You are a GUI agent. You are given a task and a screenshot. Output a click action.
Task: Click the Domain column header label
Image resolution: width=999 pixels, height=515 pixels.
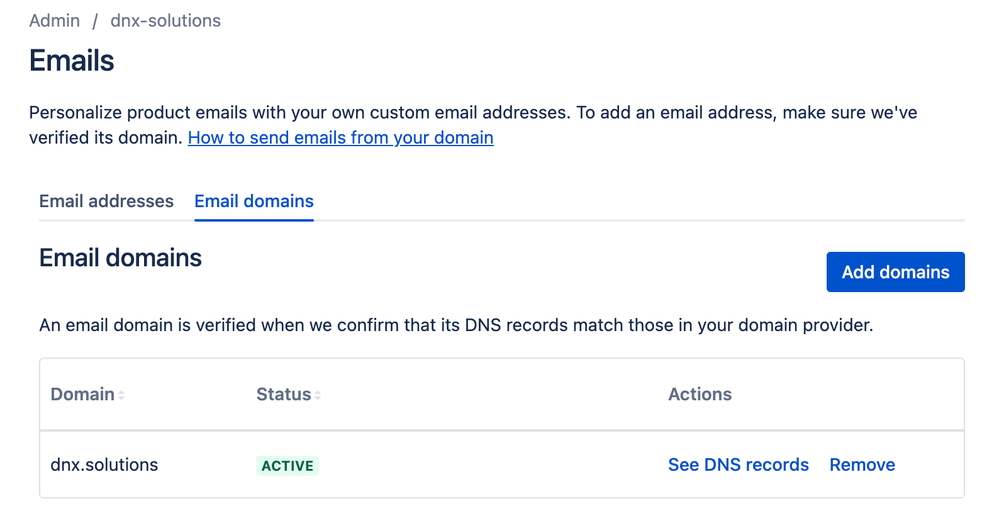82,394
